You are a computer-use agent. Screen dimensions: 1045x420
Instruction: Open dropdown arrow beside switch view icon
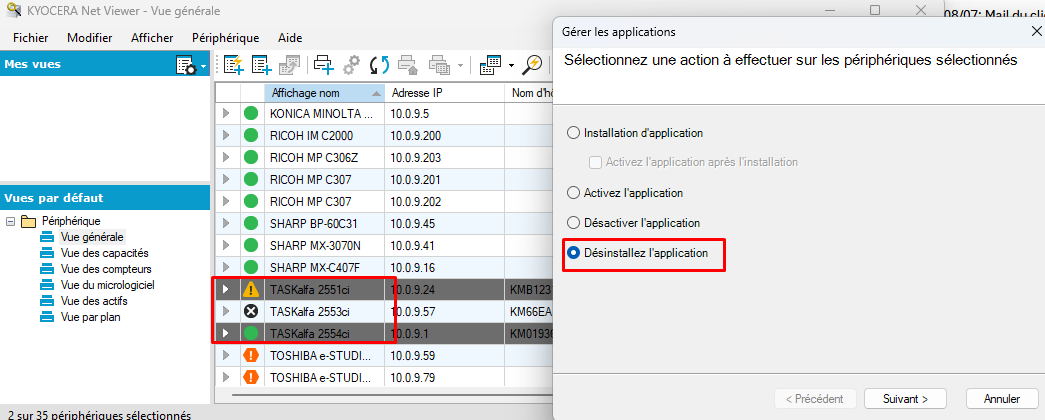pyautogui.click(x=511, y=65)
